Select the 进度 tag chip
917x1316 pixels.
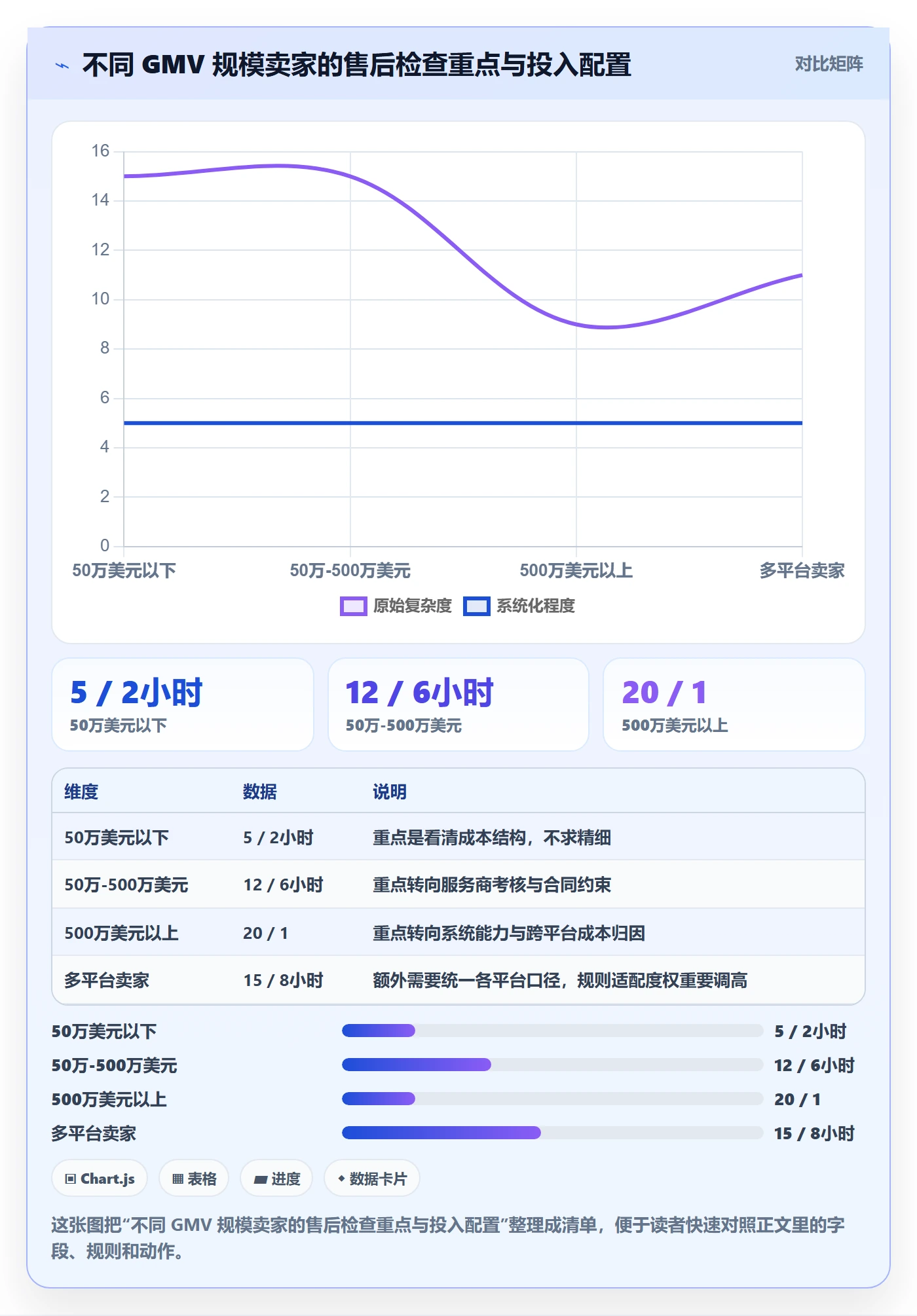tap(276, 1179)
